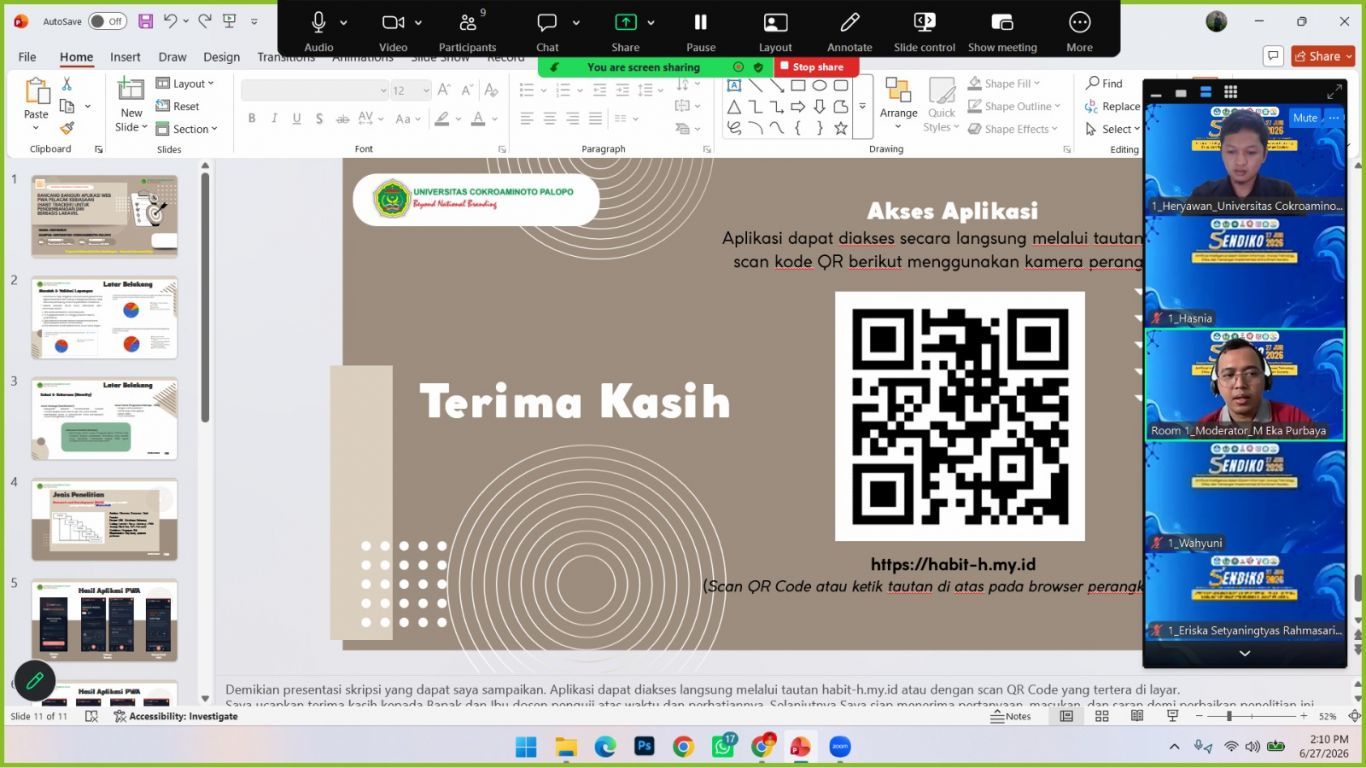Click the Reset slide button
The width and height of the screenshot is (1366, 768).
[x=178, y=106]
